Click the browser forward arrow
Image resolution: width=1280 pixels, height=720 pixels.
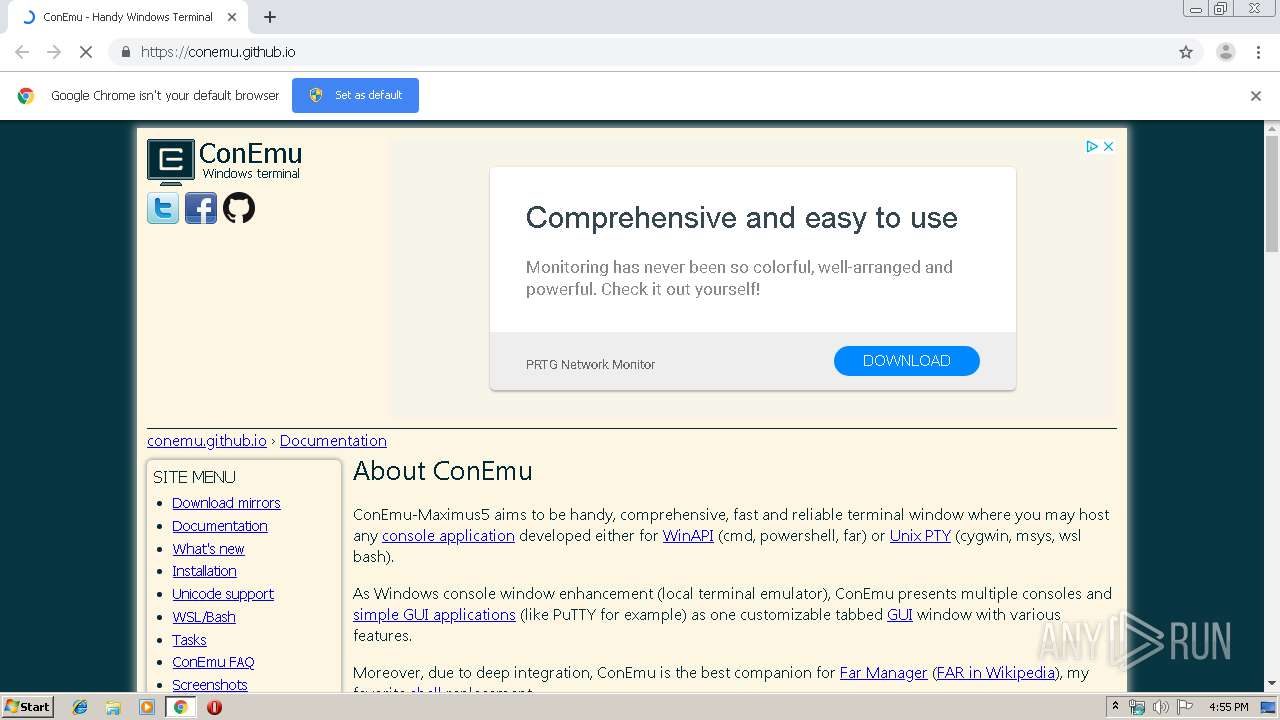point(54,52)
